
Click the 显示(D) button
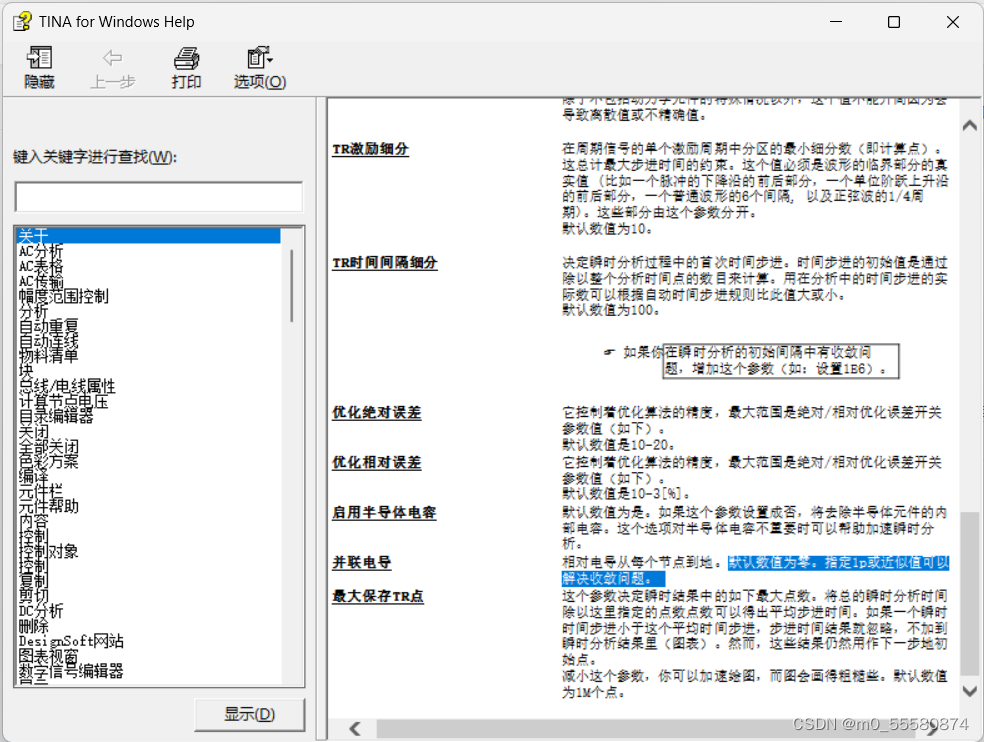248,714
